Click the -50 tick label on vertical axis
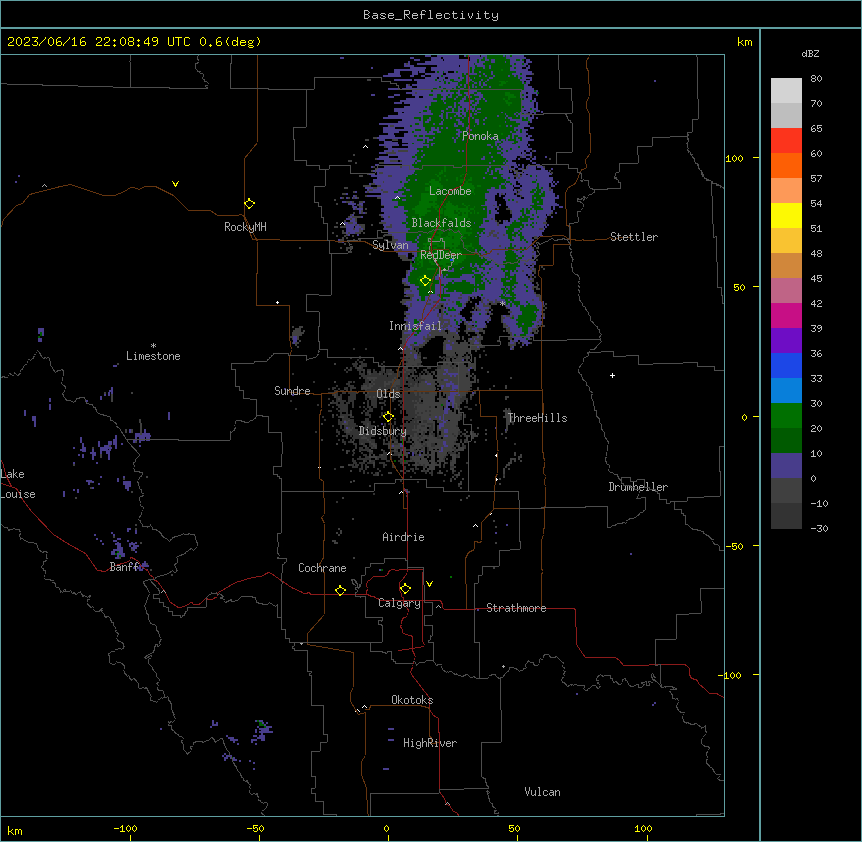 point(734,546)
